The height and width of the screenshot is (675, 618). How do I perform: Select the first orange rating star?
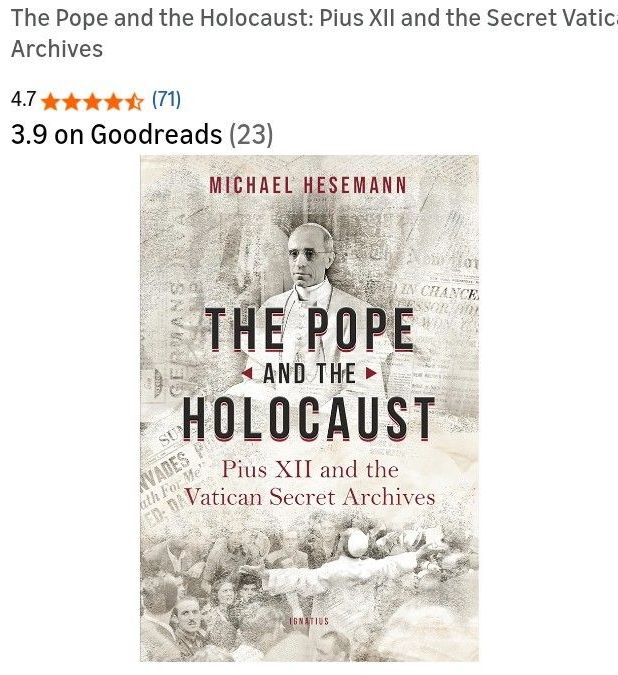coord(51,102)
